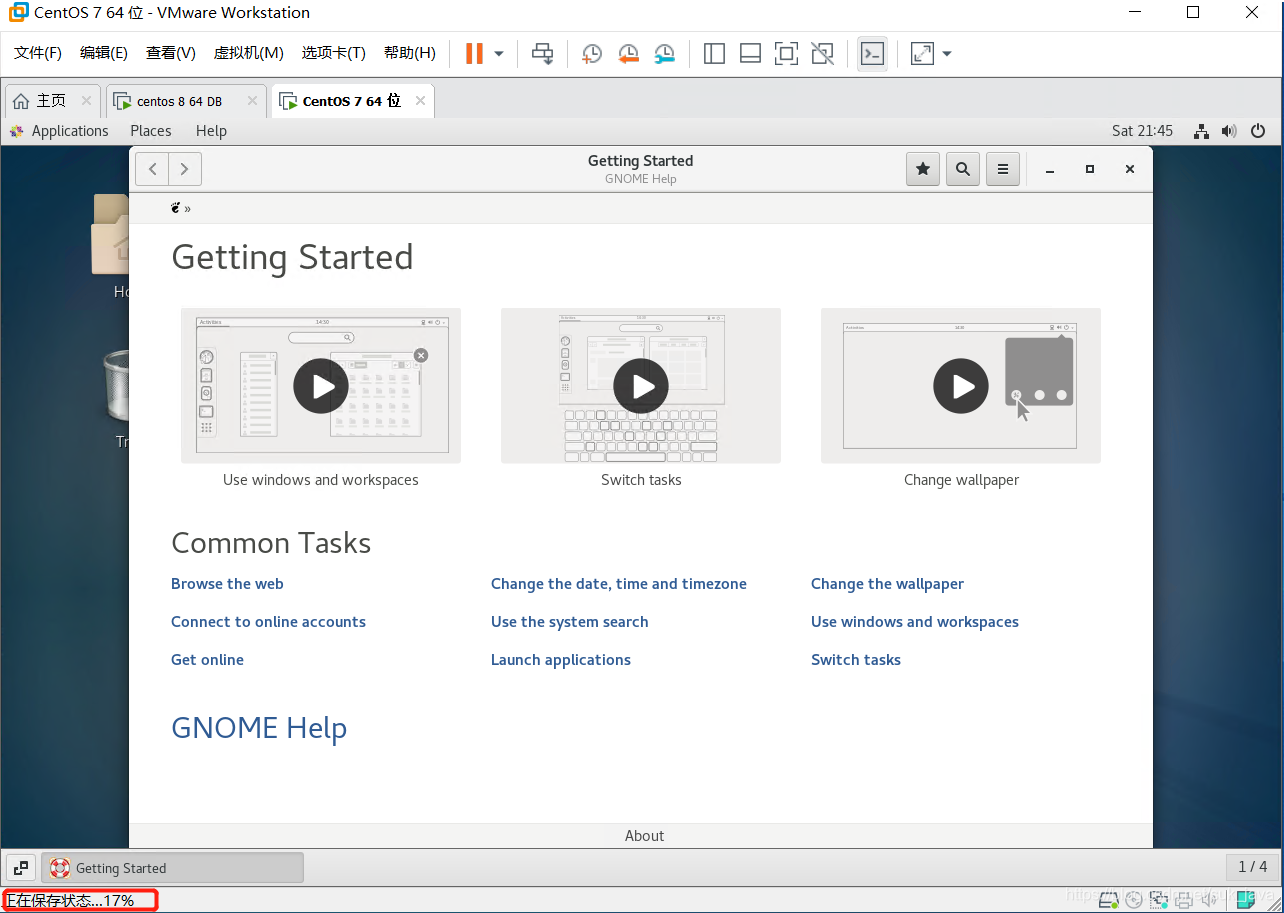Click the Sat 21:45 clock in the top bar

click(x=1142, y=131)
